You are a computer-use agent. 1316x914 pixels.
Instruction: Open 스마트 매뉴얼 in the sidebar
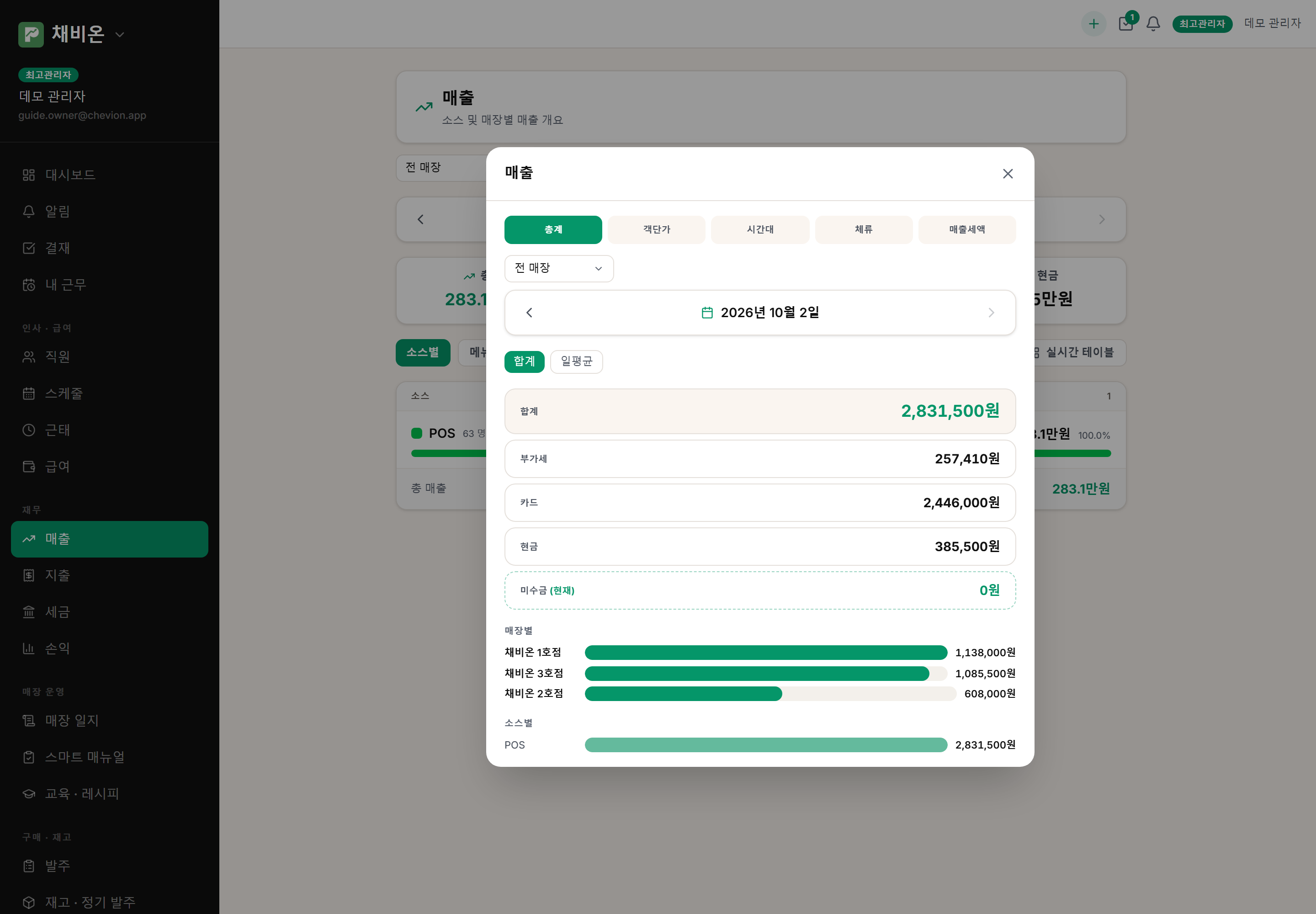(x=109, y=758)
